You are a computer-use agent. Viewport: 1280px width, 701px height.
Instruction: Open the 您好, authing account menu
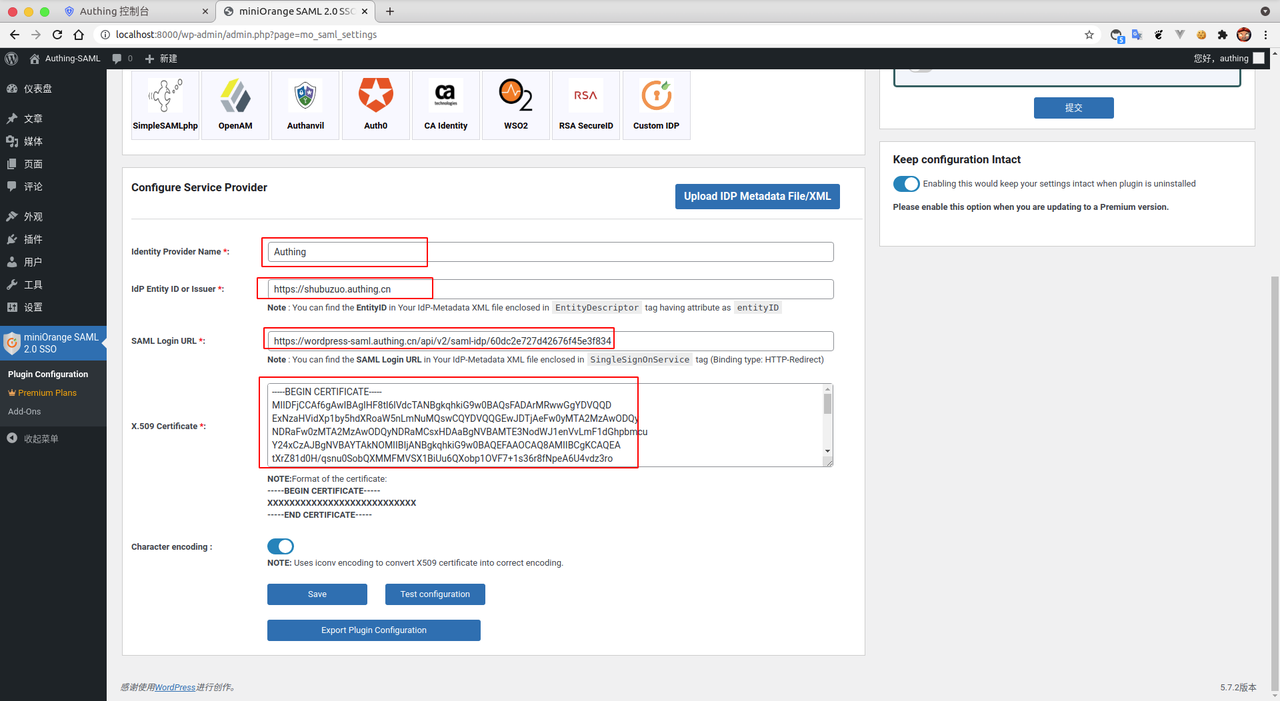tap(1229, 58)
